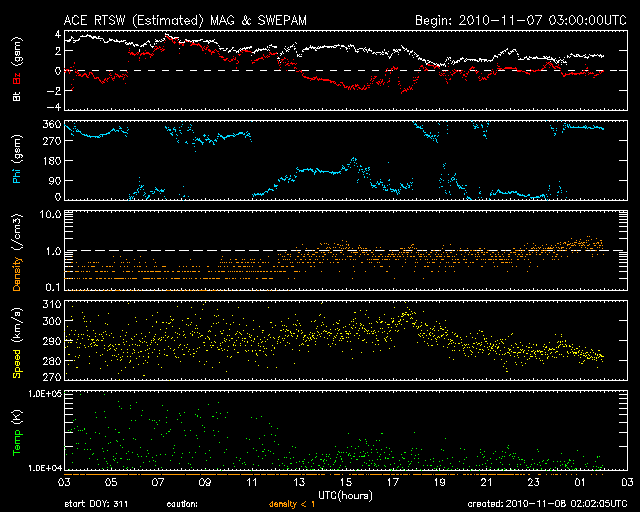
Task: Click the '05' hour tick label
Action: click(111, 482)
